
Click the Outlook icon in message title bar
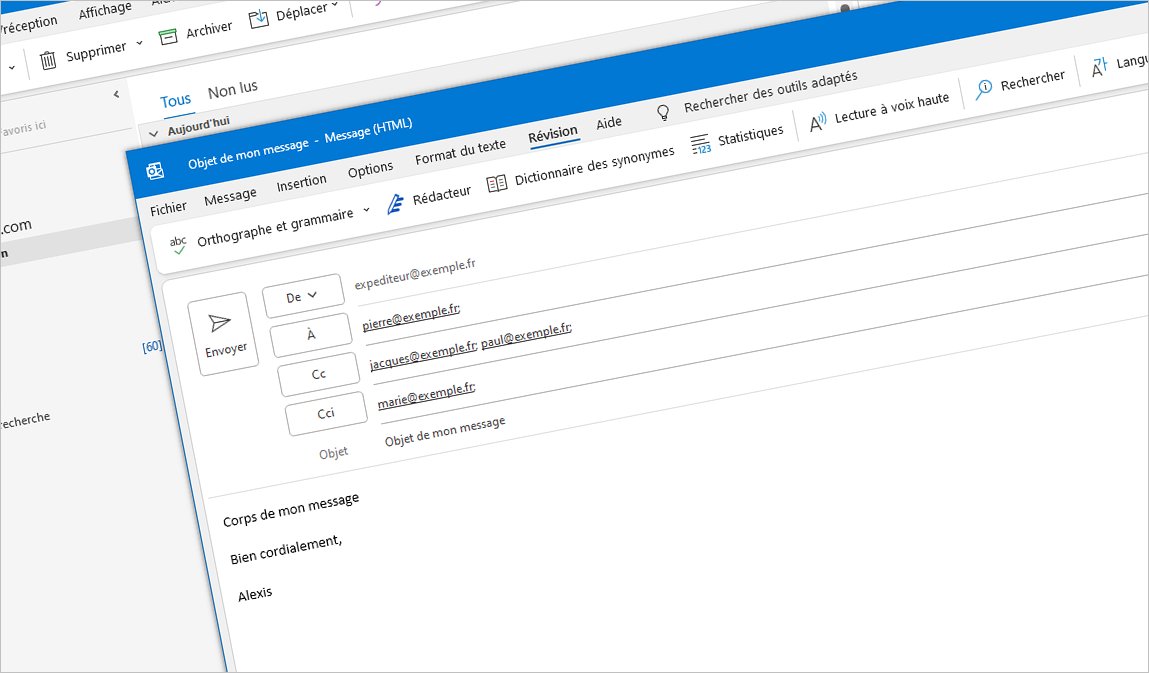pyautogui.click(x=155, y=172)
